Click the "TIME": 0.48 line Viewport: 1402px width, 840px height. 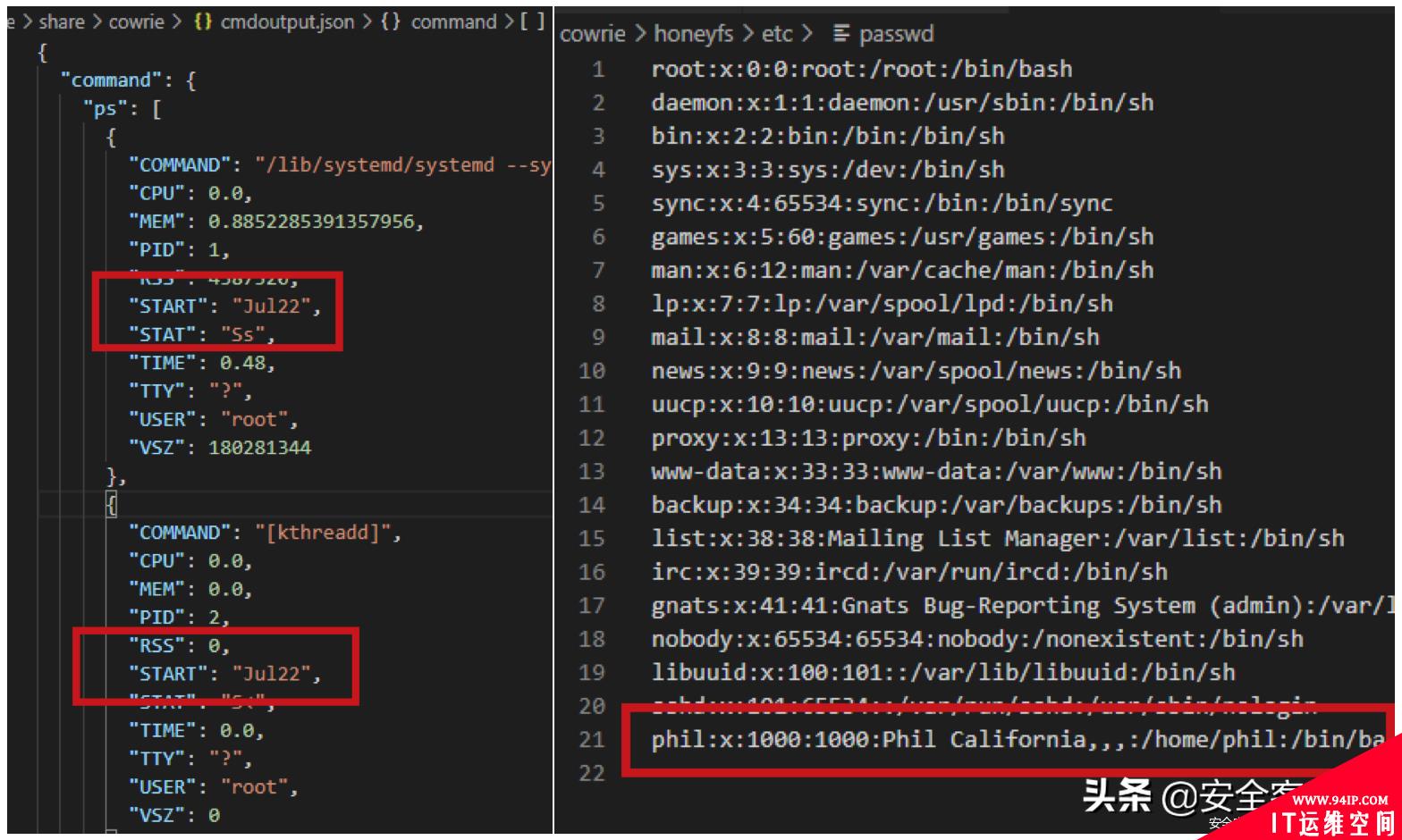pos(201,363)
